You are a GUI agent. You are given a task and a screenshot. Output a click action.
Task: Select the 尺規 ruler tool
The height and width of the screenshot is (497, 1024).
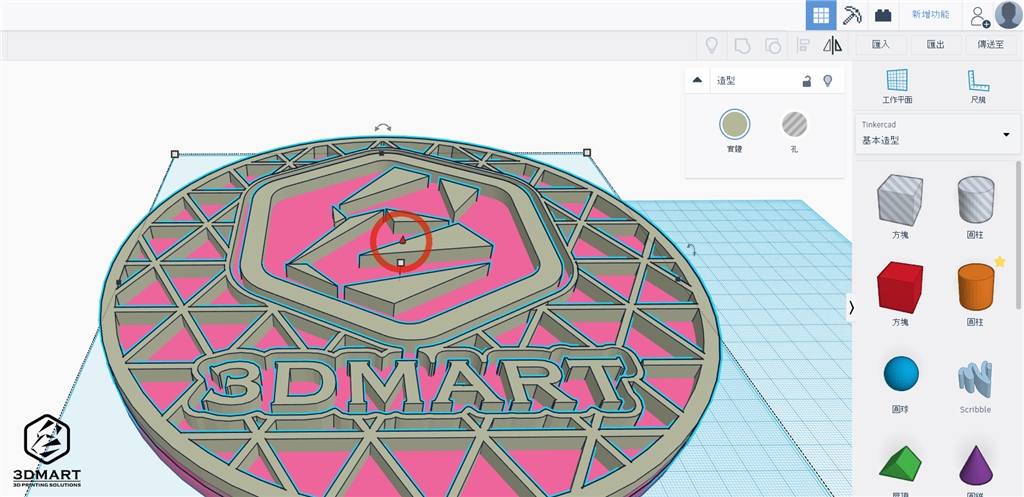tap(977, 87)
